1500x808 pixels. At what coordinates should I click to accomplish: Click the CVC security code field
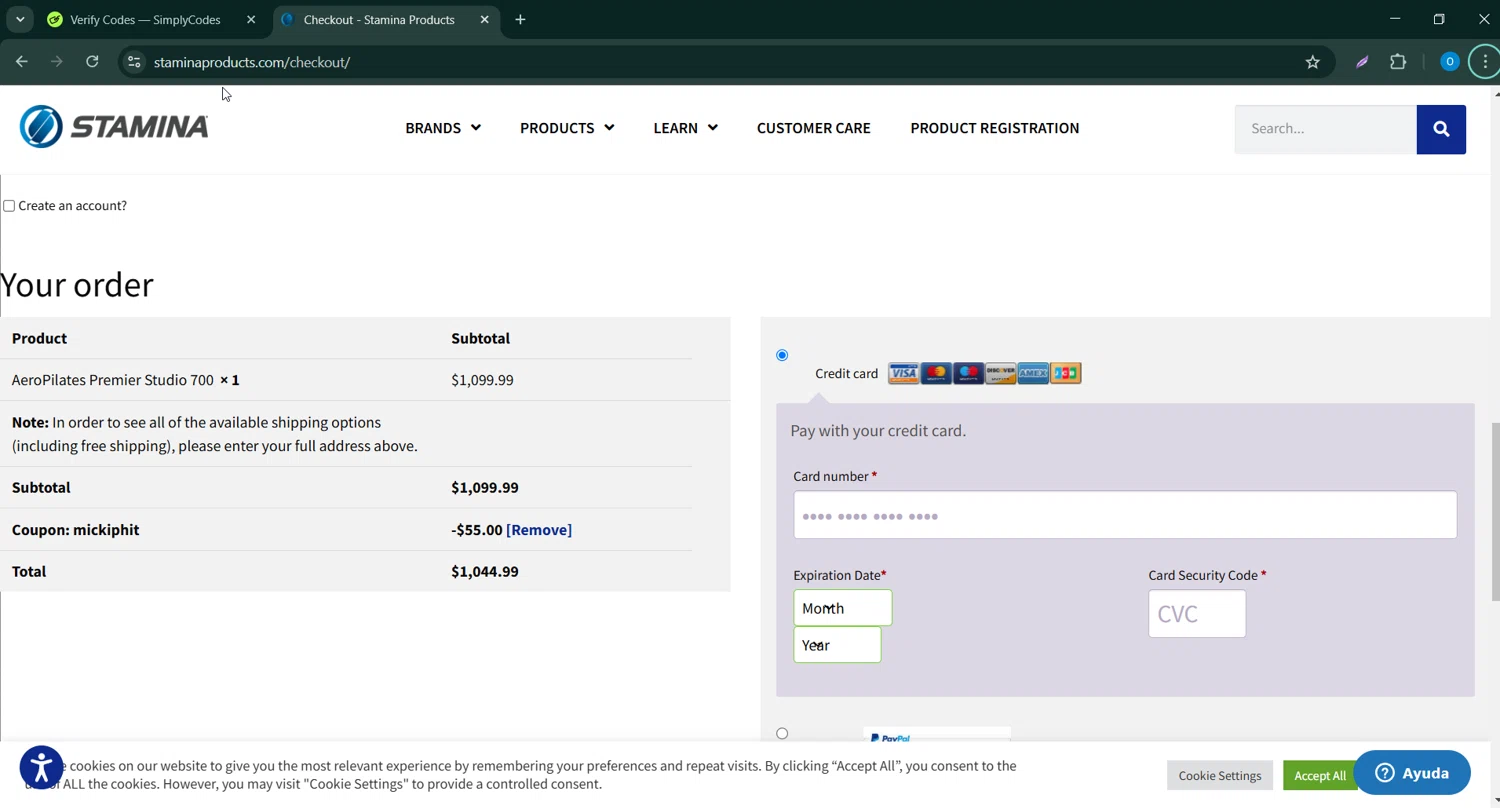(x=1197, y=614)
